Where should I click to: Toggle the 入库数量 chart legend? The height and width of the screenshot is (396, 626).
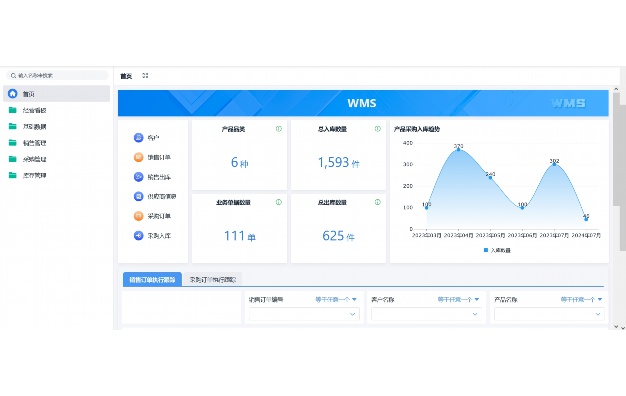(x=497, y=250)
